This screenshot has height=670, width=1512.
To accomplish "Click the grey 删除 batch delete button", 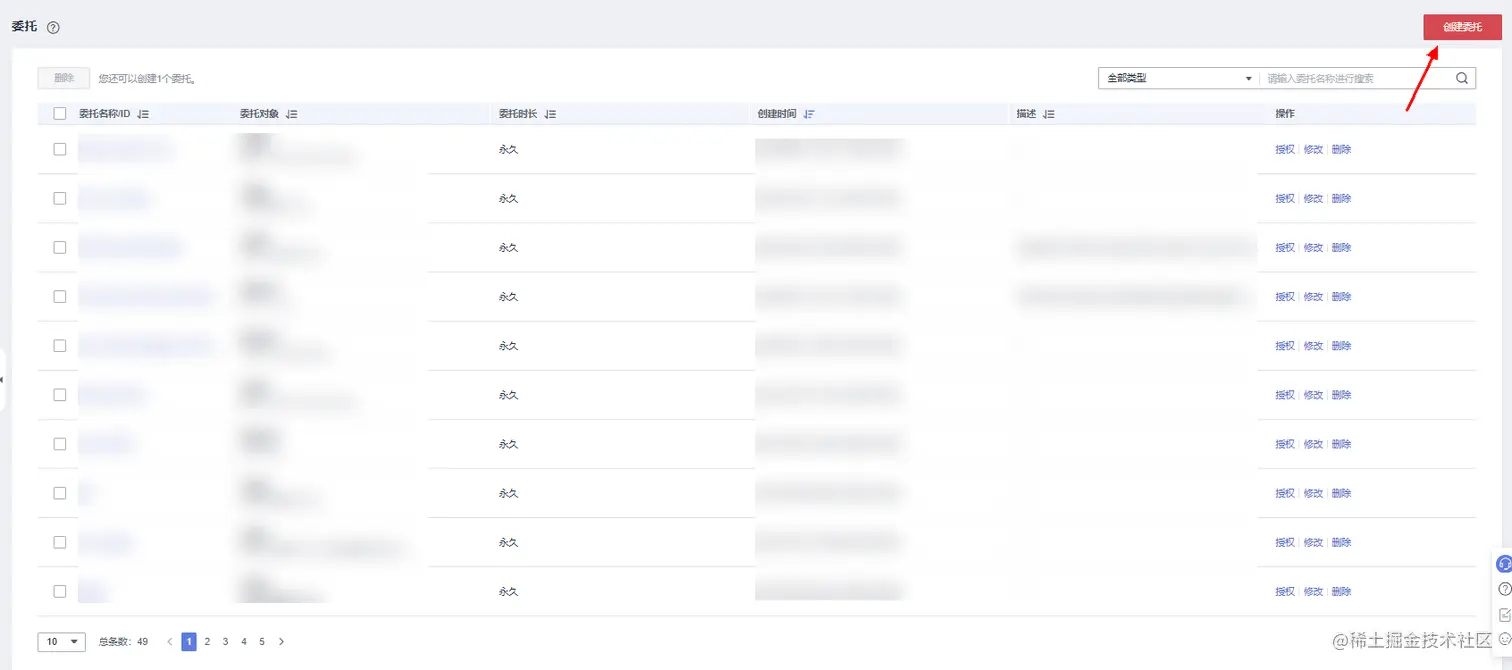I will click(x=64, y=78).
